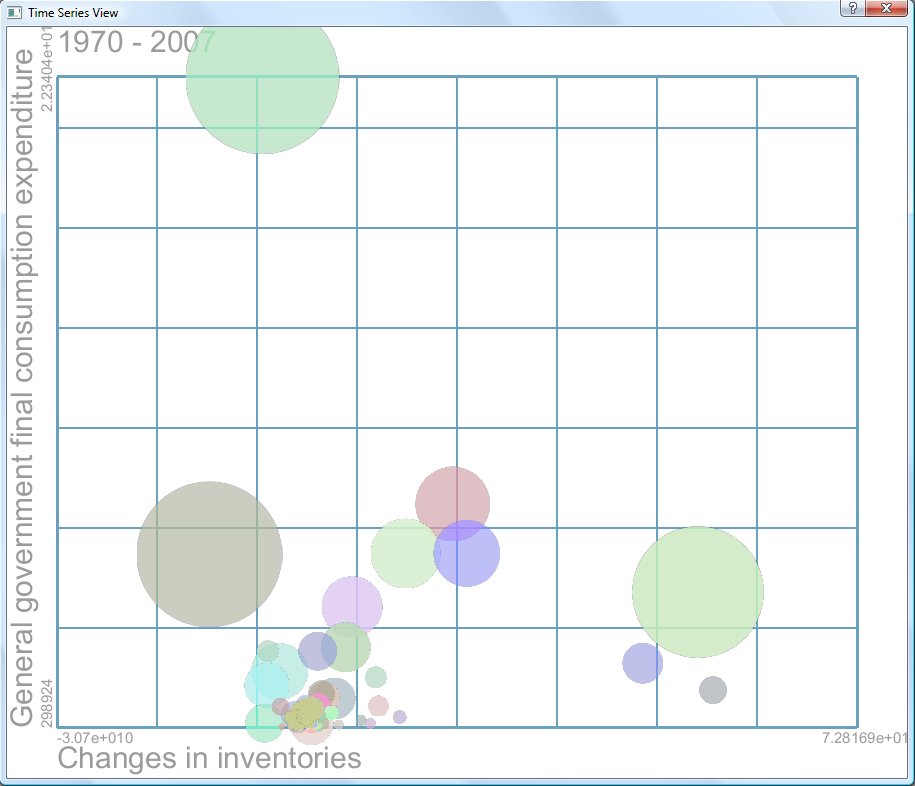Click the lavender purple bubble
Image resolution: width=915 pixels, height=786 pixels.
click(352, 606)
